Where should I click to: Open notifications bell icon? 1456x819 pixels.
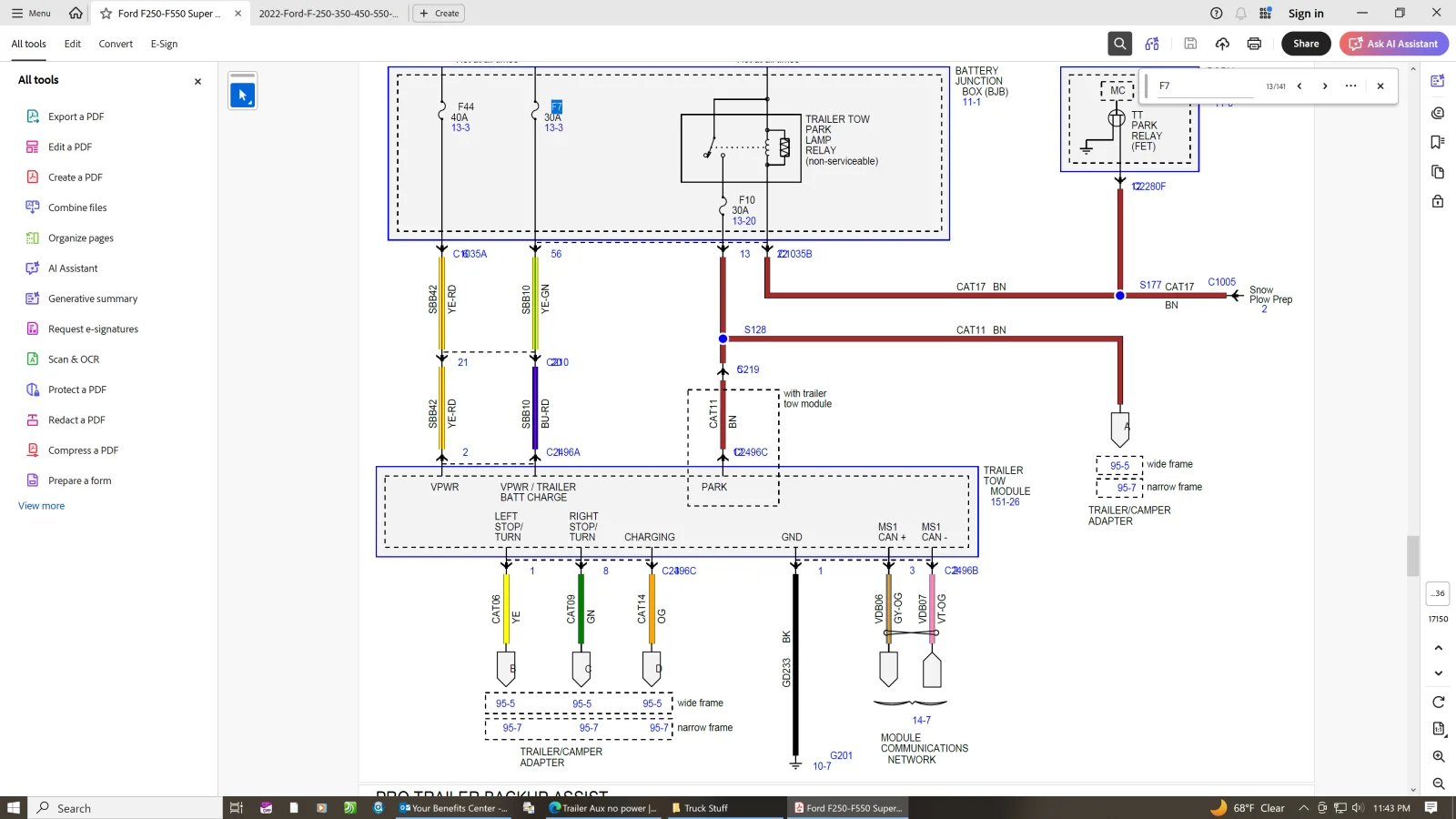point(1241,13)
